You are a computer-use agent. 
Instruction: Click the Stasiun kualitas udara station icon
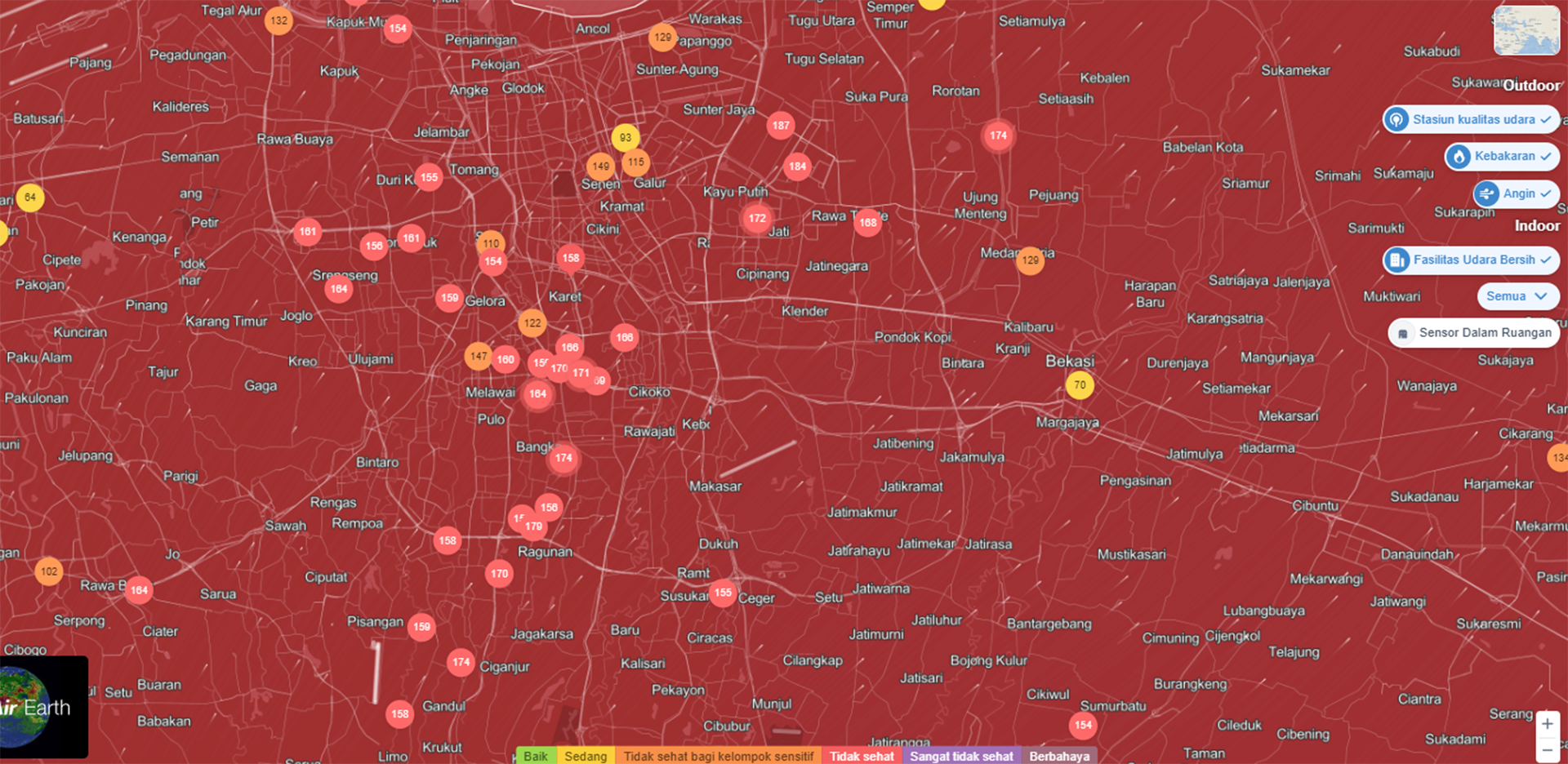[x=1396, y=120]
